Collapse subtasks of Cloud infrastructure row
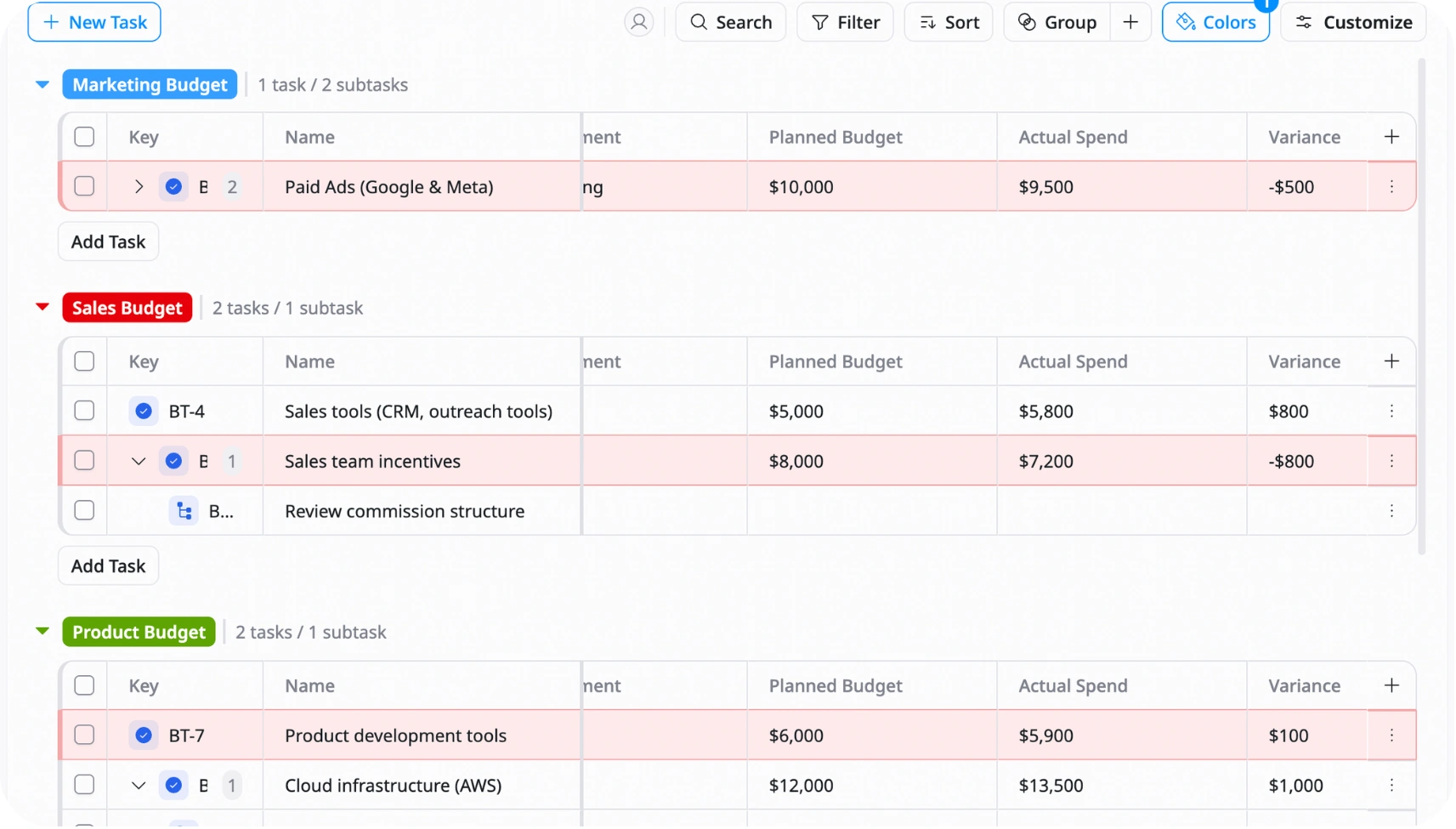This screenshot has width=1456, height=829. point(139,785)
